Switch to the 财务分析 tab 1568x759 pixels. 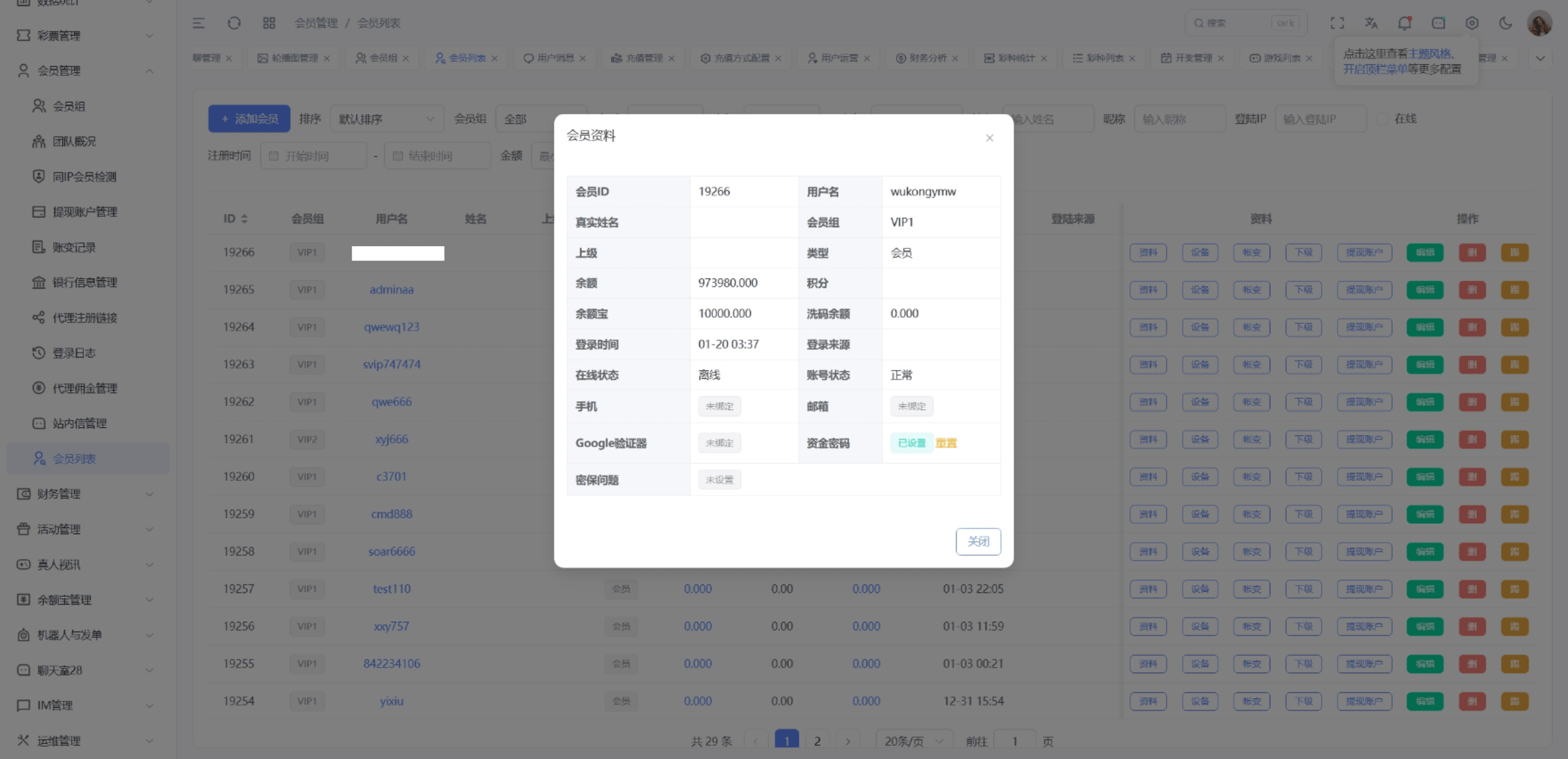point(927,58)
